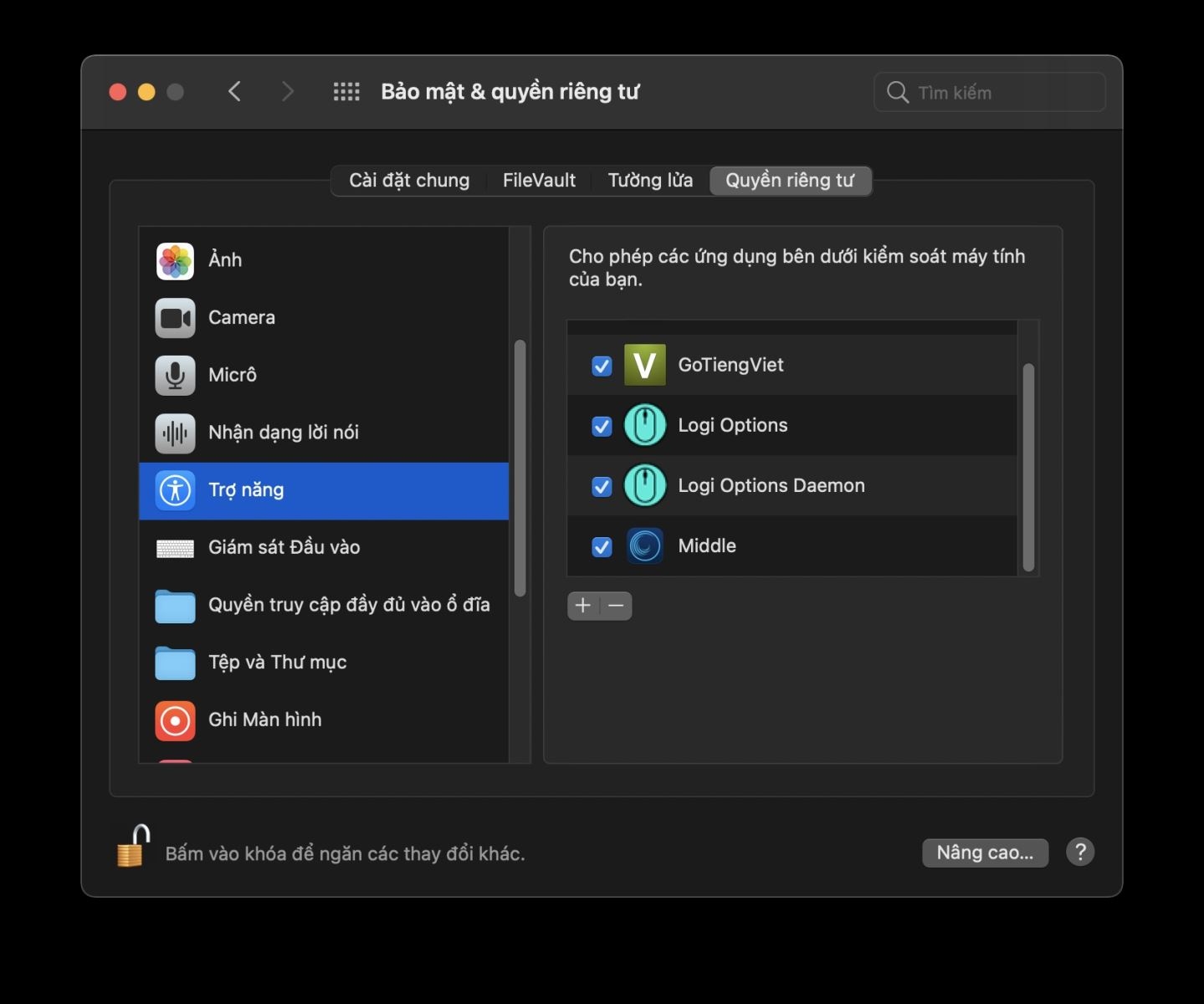Select Ghi Màn hình category
Image resolution: width=1204 pixels, height=1004 pixels.
pos(324,720)
